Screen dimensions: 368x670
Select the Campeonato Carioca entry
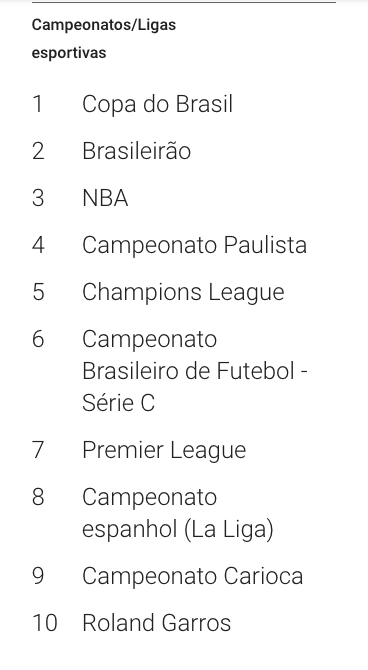[x=192, y=576]
